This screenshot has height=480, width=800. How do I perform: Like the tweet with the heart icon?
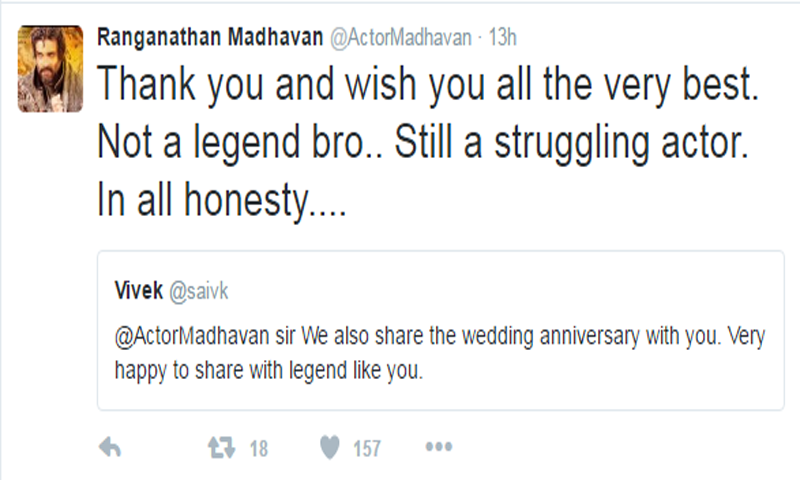coord(329,448)
